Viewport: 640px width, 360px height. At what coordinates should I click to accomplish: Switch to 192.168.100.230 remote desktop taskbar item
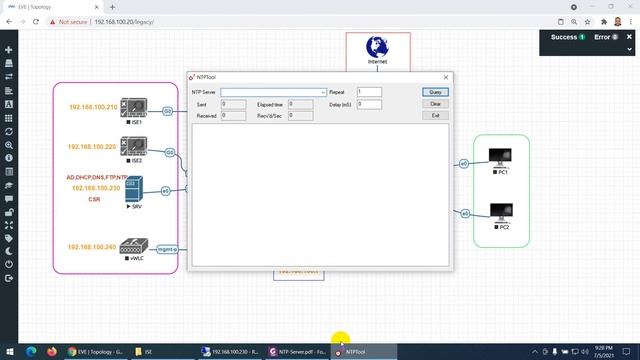pyautogui.click(x=231, y=351)
